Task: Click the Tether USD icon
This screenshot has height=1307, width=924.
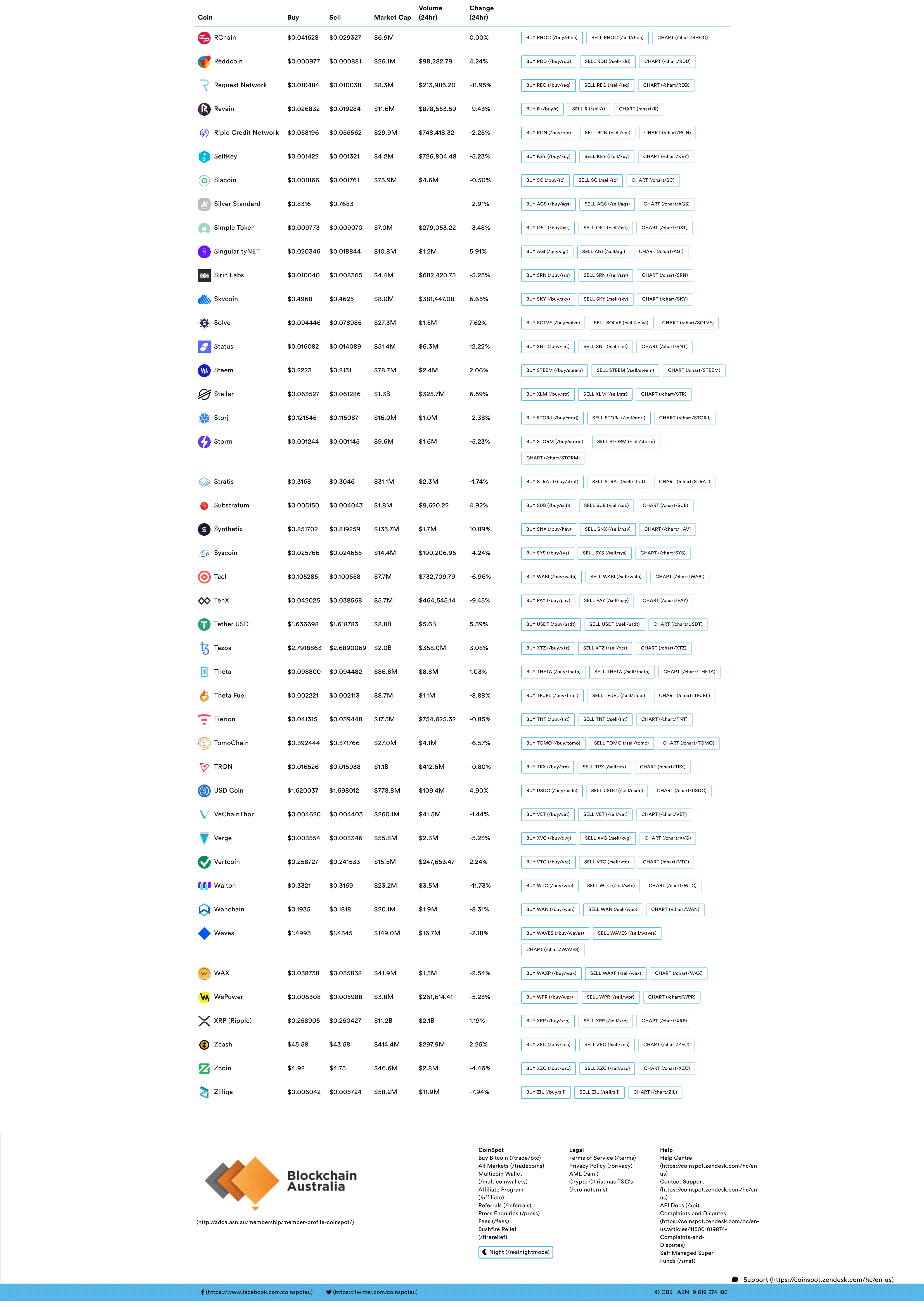Action: tap(204, 625)
